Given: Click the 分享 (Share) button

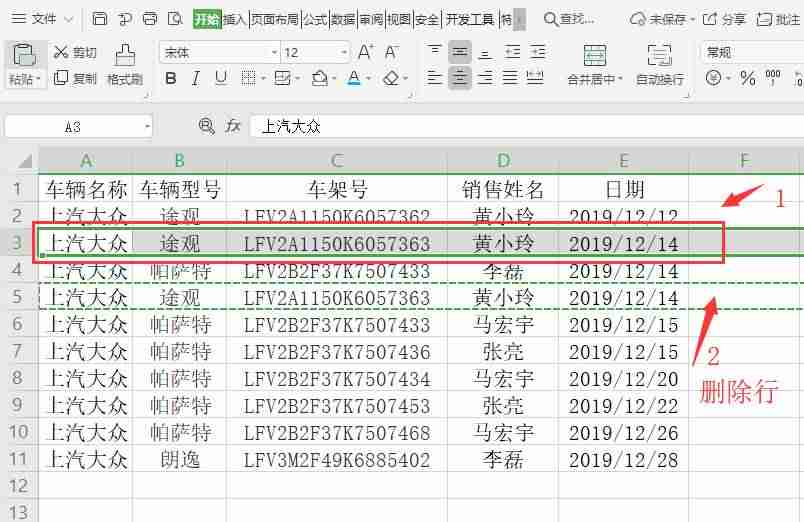Looking at the screenshot, I should coord(724,19).
